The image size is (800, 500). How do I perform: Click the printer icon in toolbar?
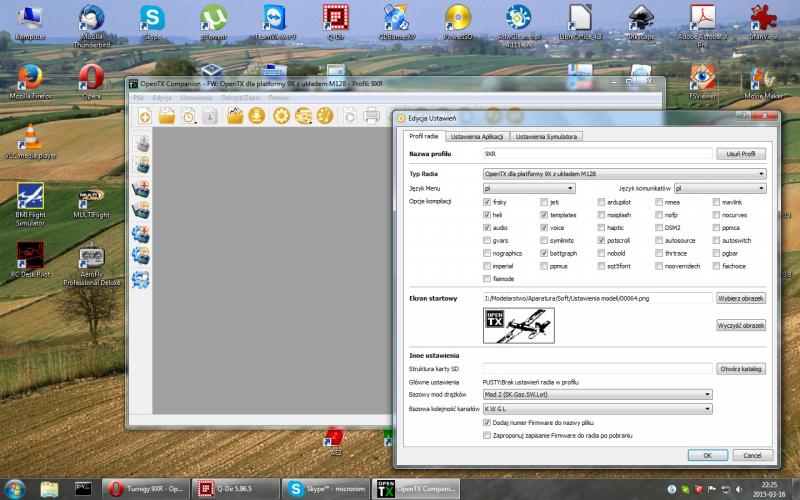(371, 116)
